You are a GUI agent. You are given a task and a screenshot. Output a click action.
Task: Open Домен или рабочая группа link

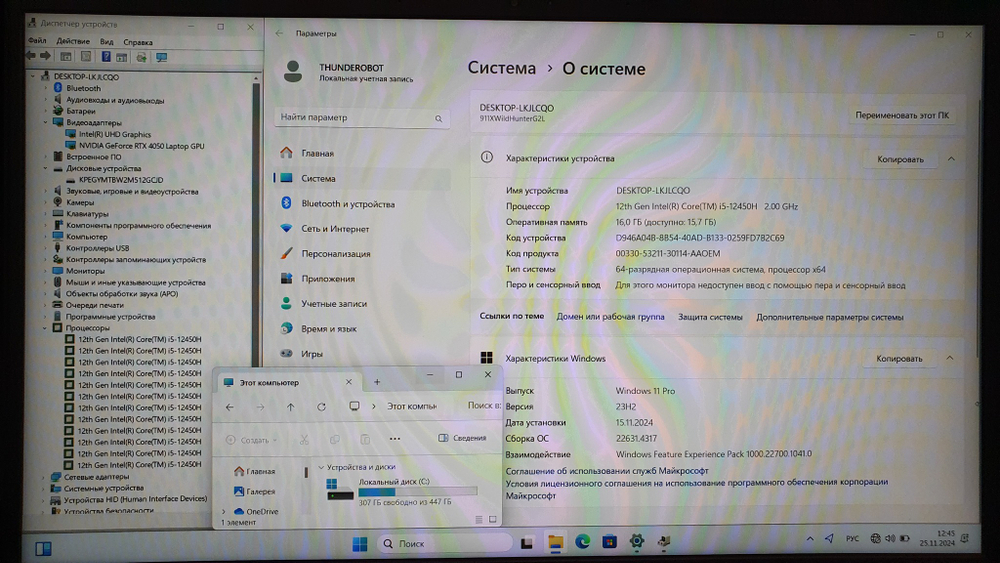[610, 317]
